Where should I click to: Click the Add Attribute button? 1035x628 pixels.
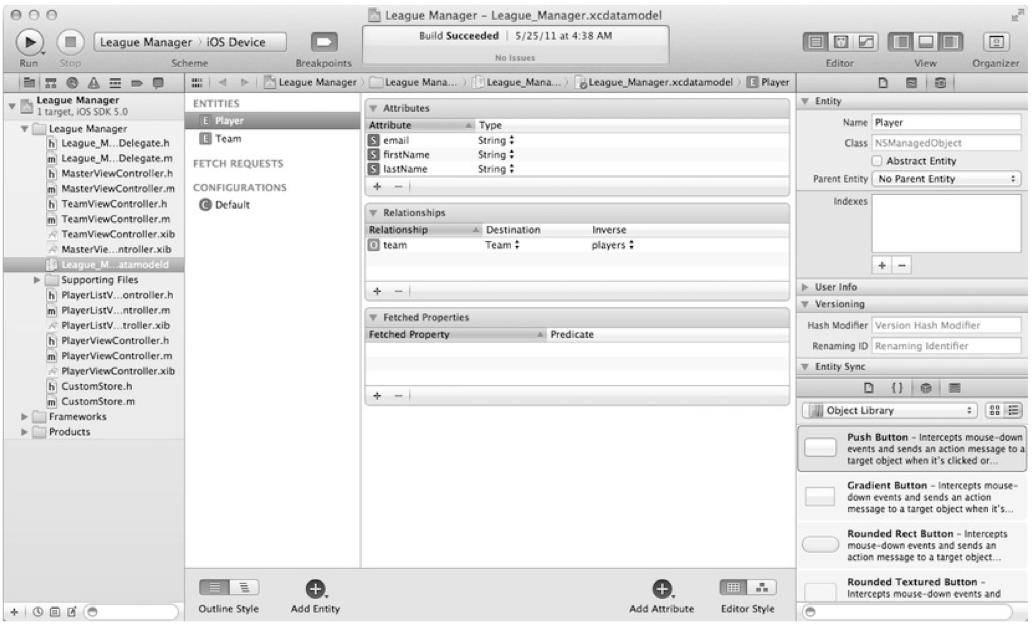click(662, 588)
